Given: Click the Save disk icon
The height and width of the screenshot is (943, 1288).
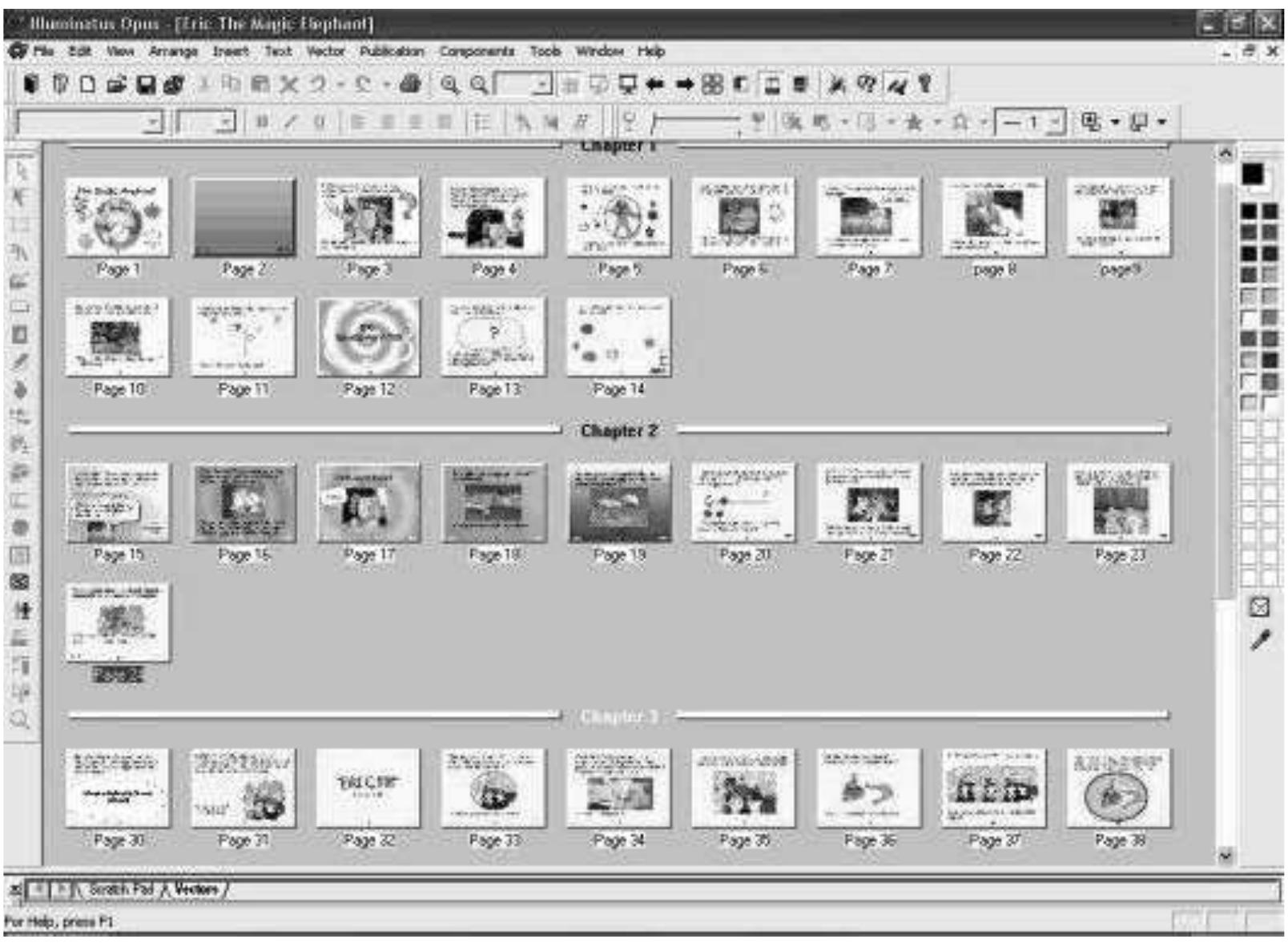Looking at the screenshot, I should 146,84.
